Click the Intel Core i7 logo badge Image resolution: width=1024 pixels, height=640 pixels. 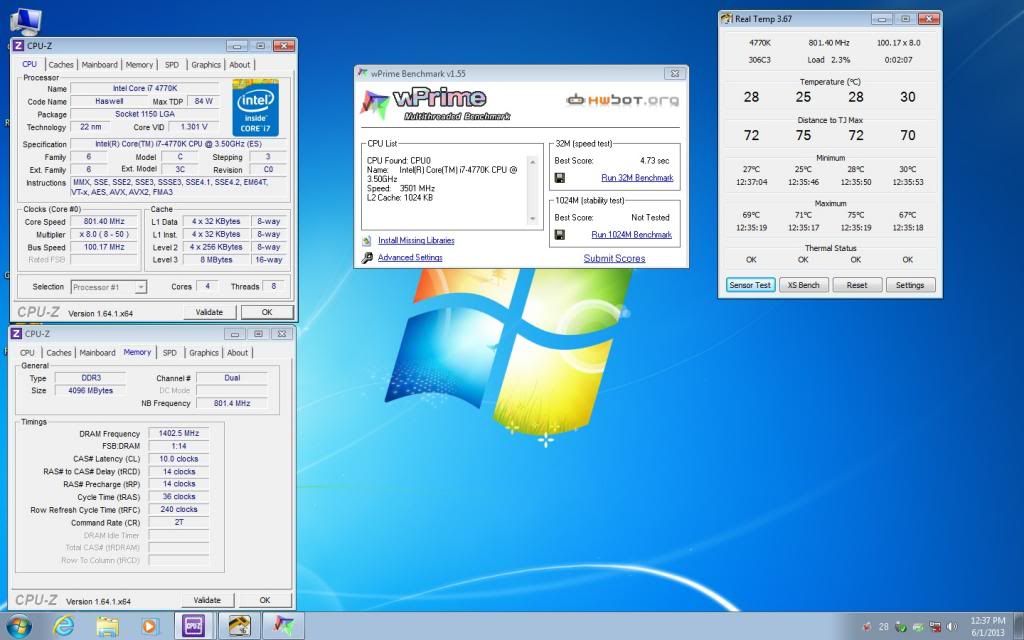click(255, 108)
